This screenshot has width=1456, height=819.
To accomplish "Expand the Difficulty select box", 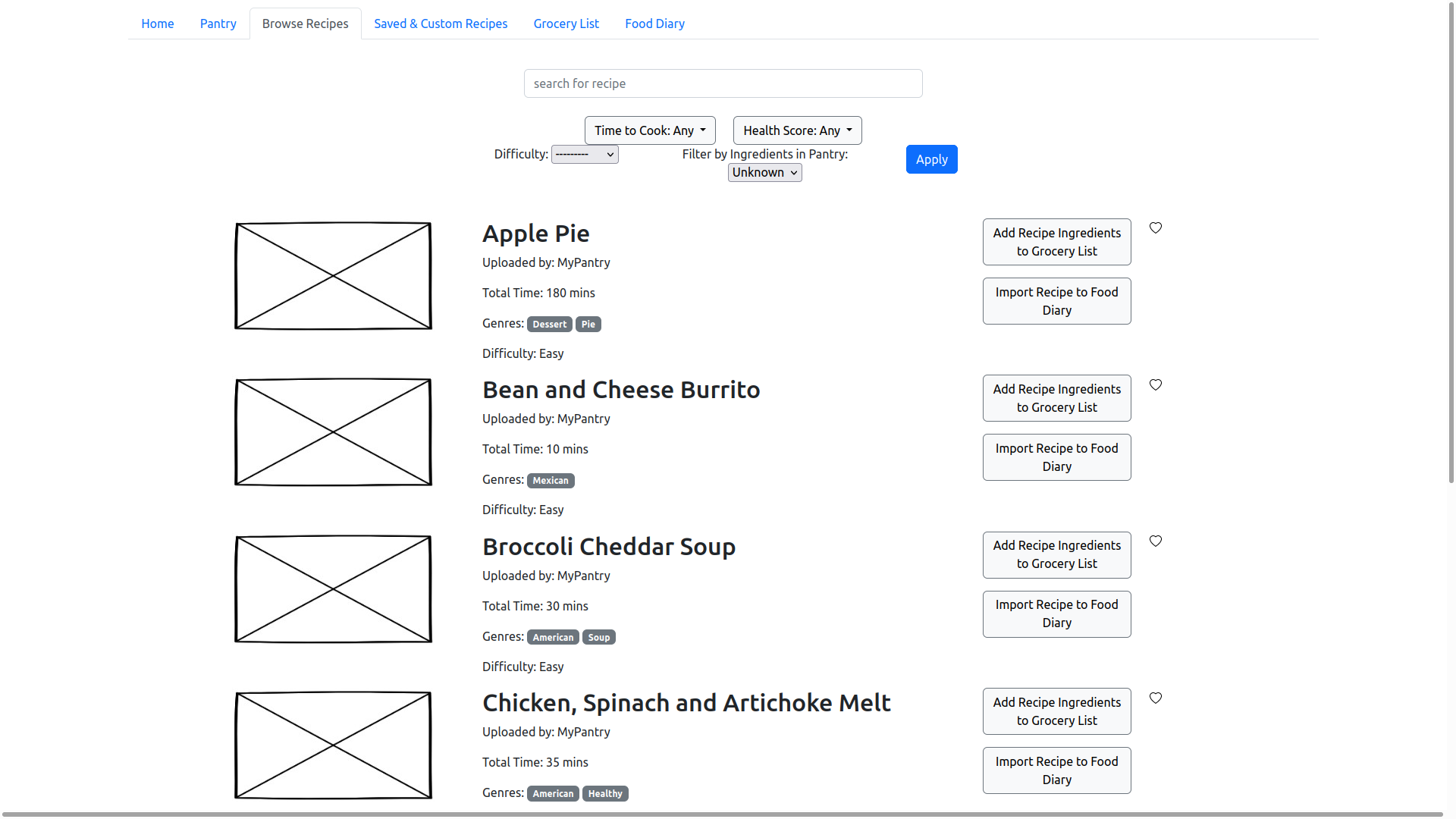I will point(585,155).
